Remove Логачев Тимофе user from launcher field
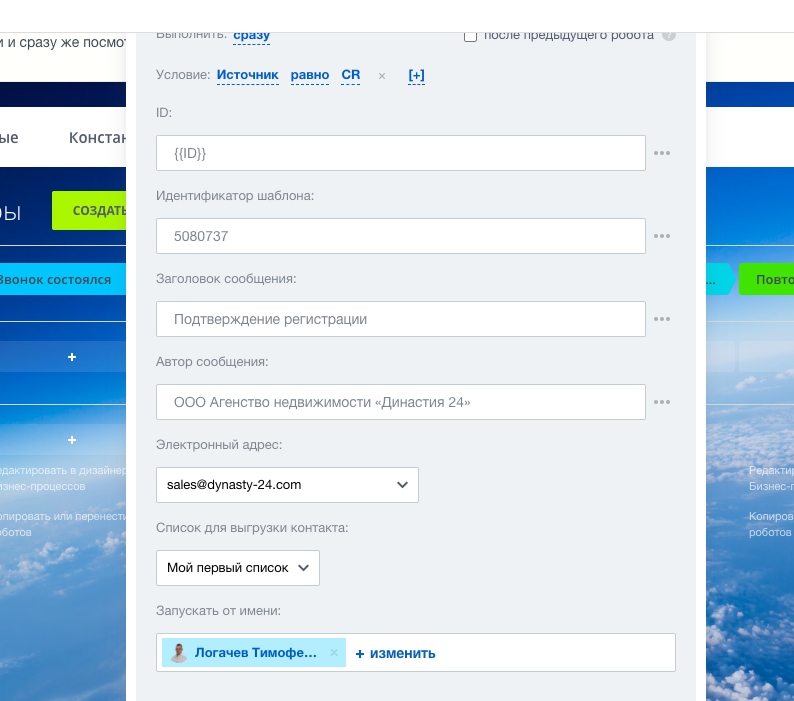 point(334,653)
